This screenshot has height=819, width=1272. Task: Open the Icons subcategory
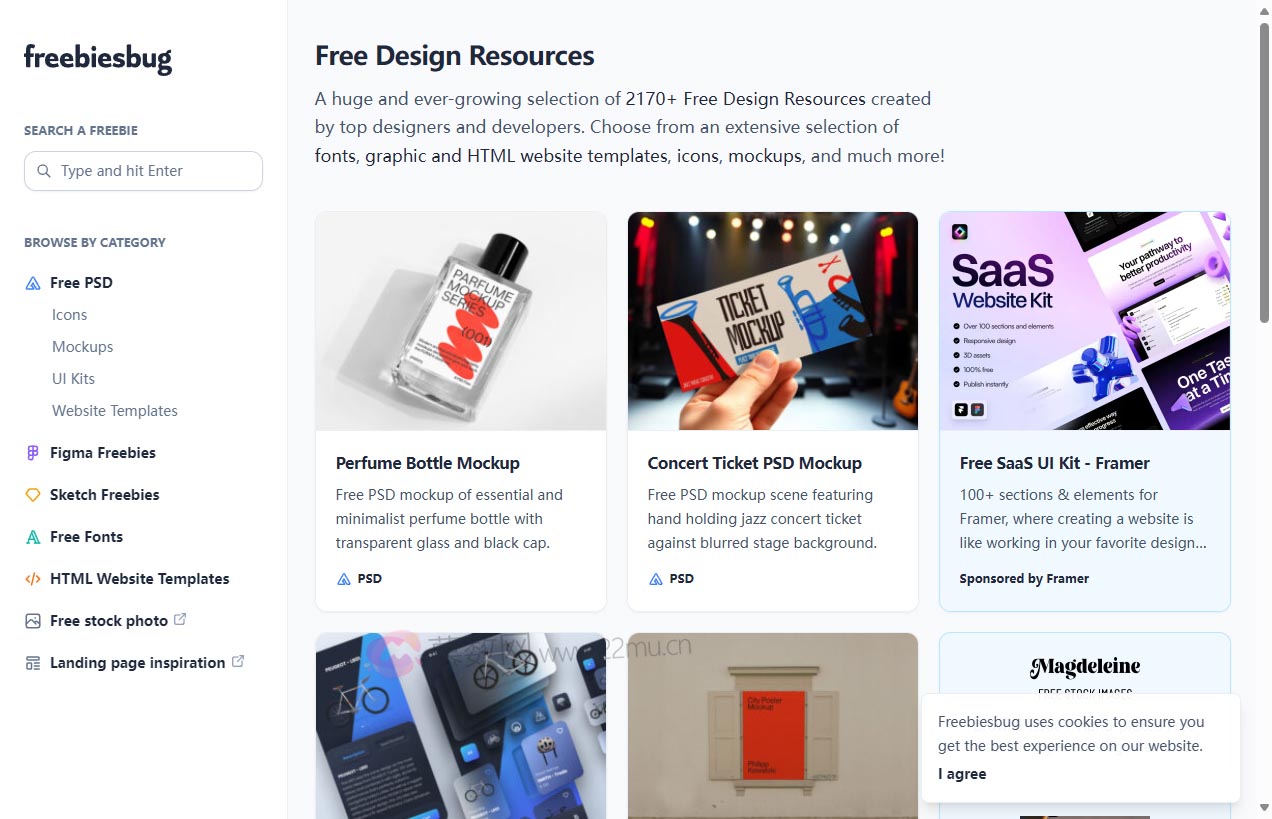[x=70, y=315]
